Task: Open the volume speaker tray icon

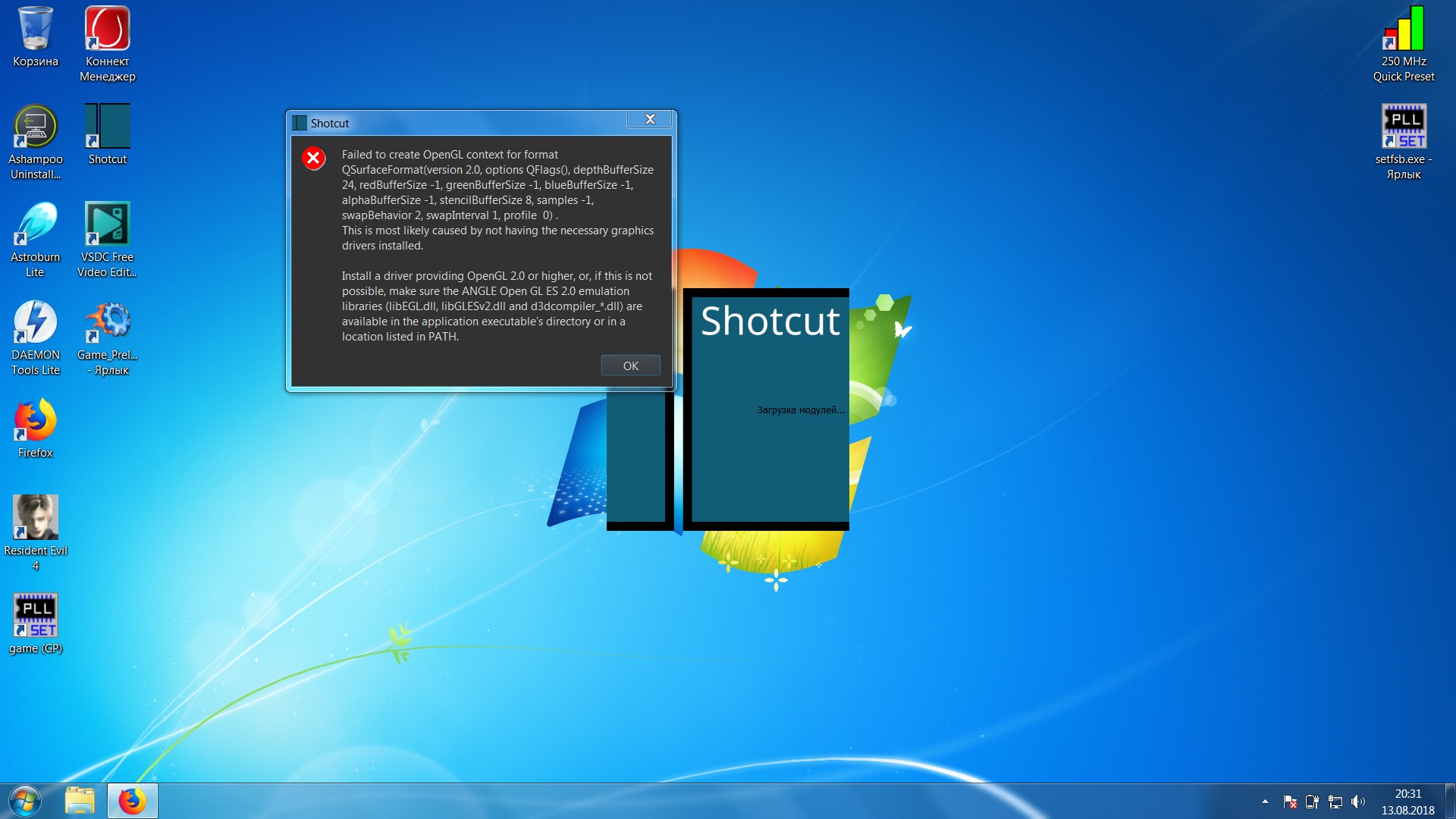Action: click(x=1357, y=802)
